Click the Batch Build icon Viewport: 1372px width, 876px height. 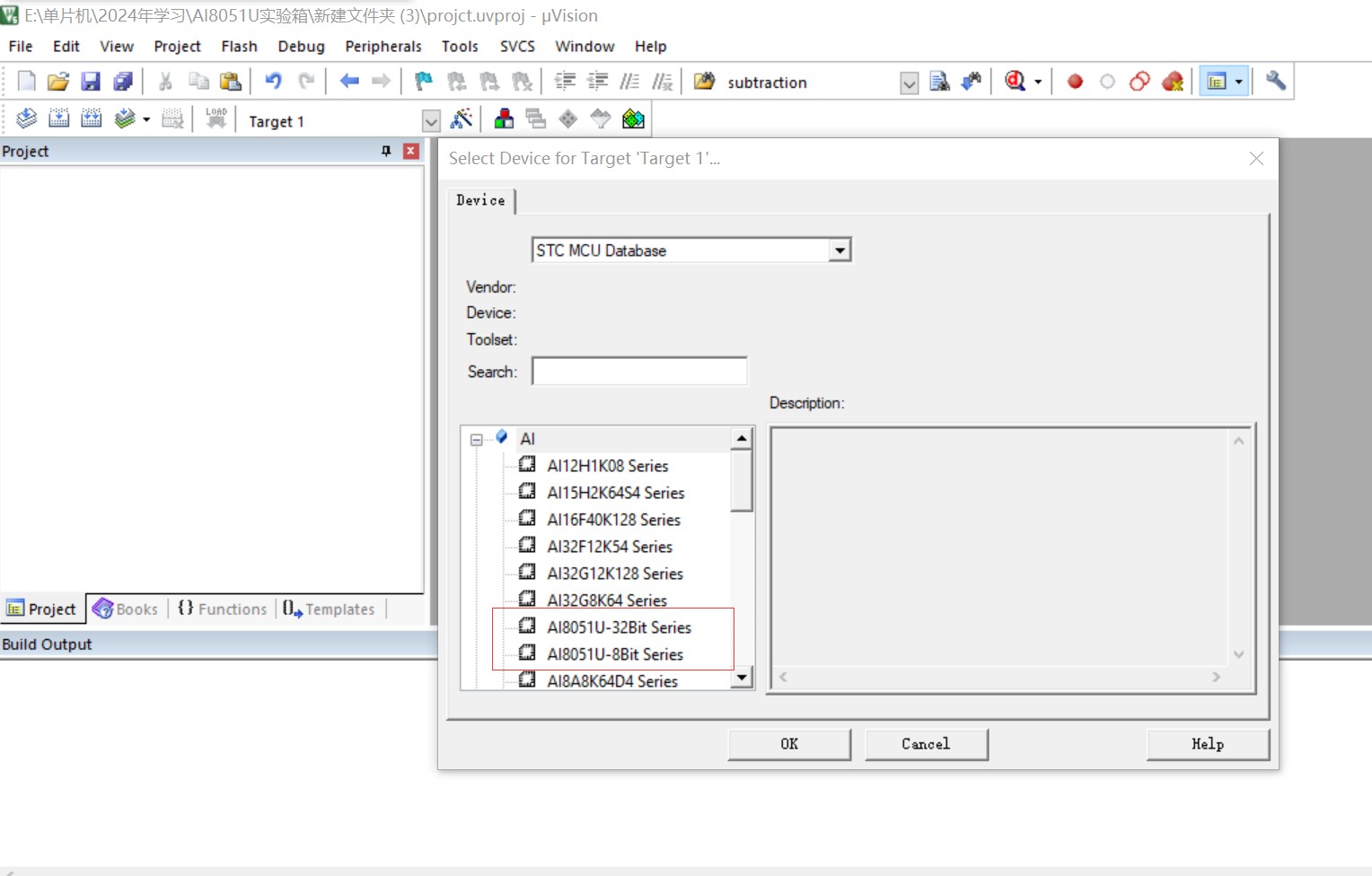tap(125, 118)
